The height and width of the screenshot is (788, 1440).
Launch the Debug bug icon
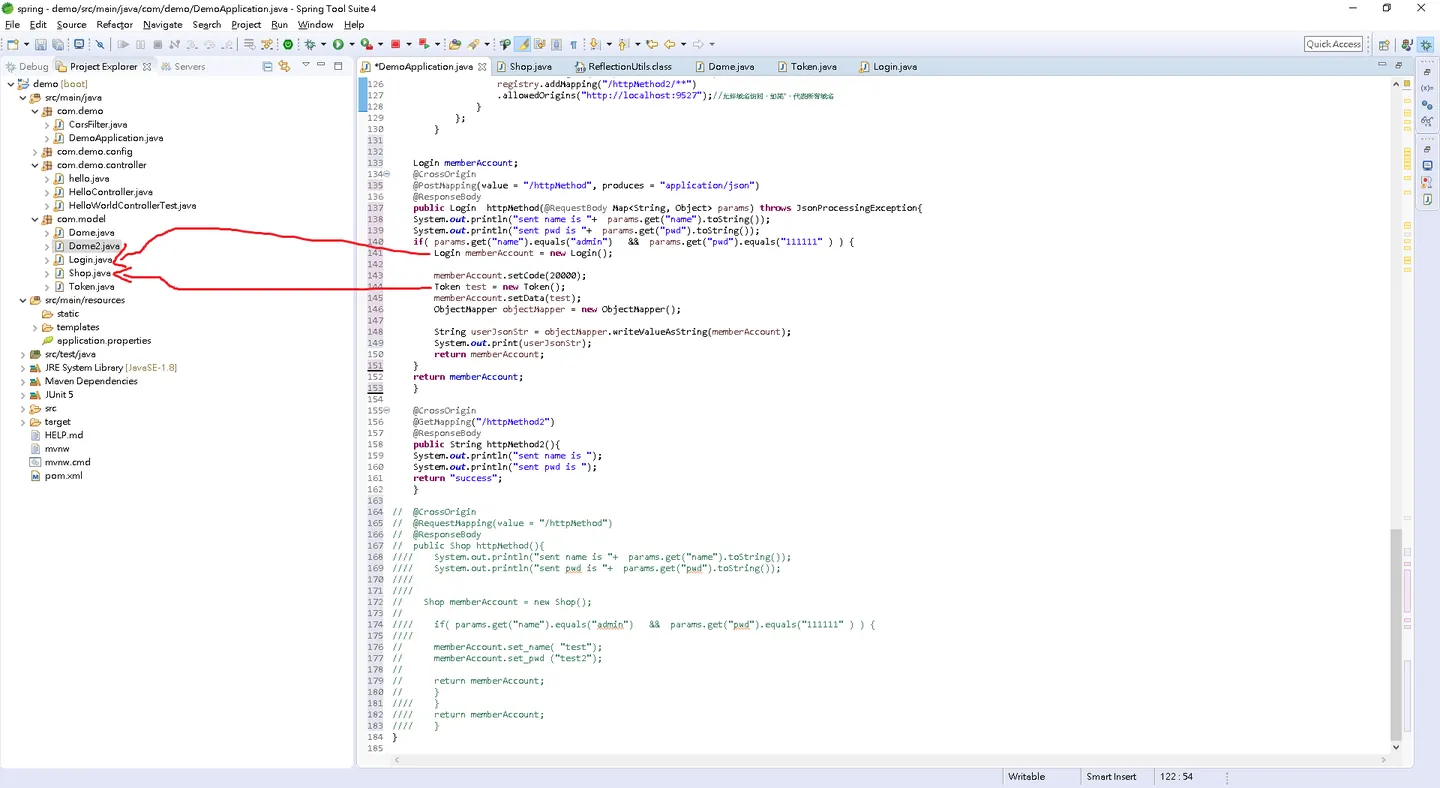pos(310,44)
